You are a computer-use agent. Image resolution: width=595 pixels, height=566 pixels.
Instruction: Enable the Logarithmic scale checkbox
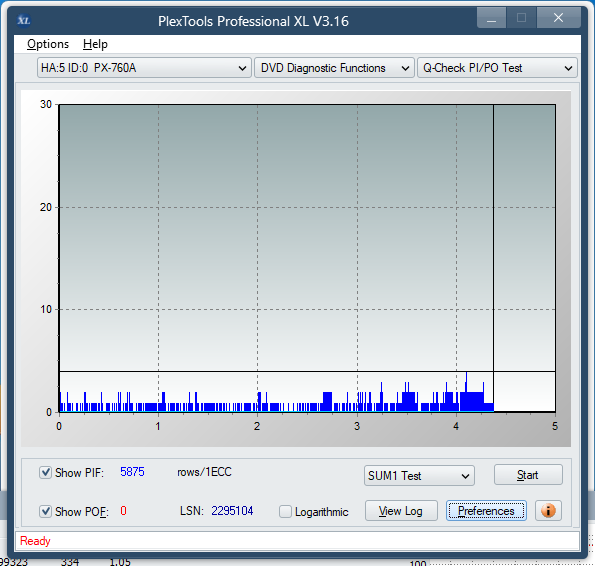(x=285, y=511)
